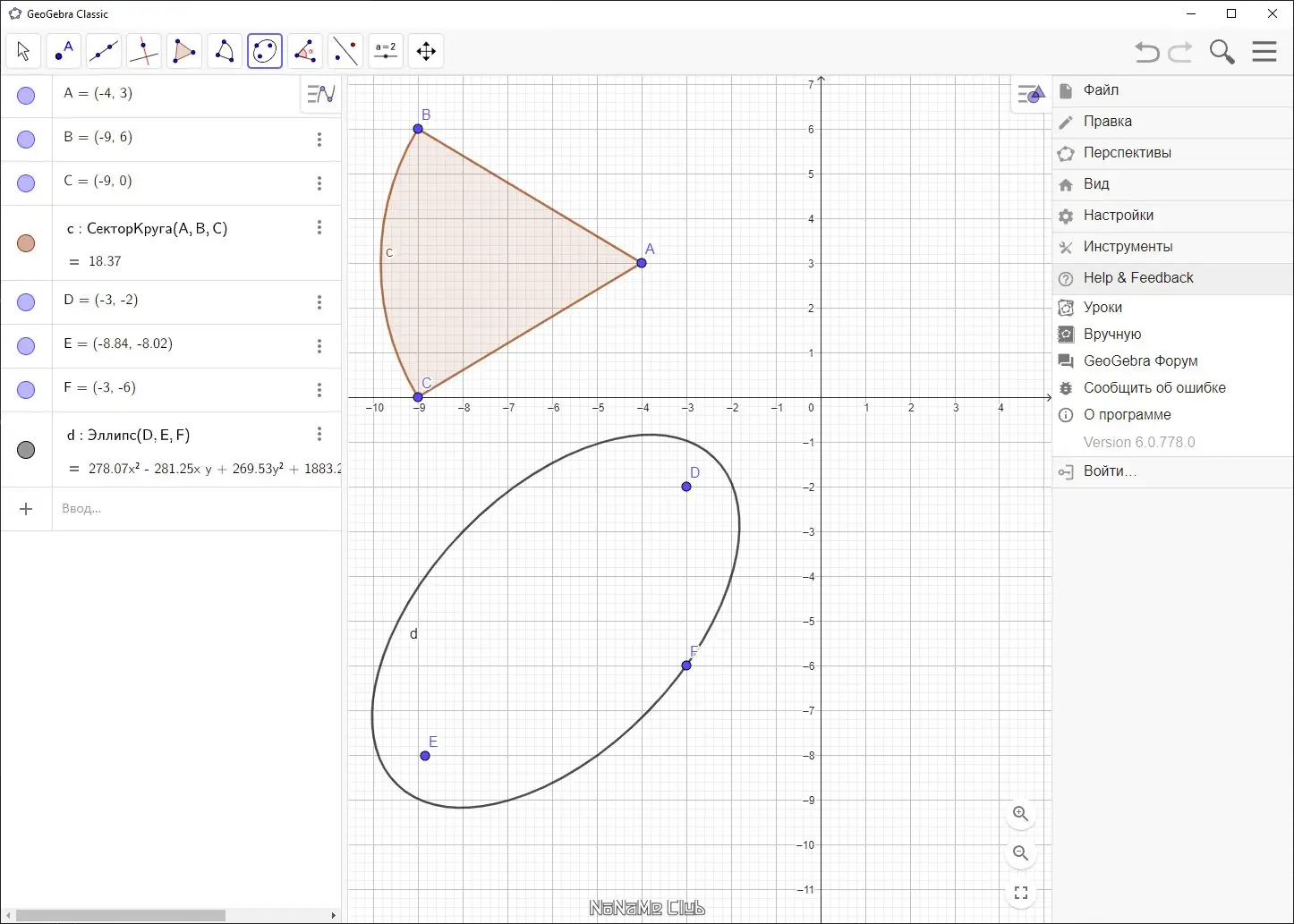Click Войти... to sign in
Viewport: 1294px width, 924px height.
tap(1173, 471)
